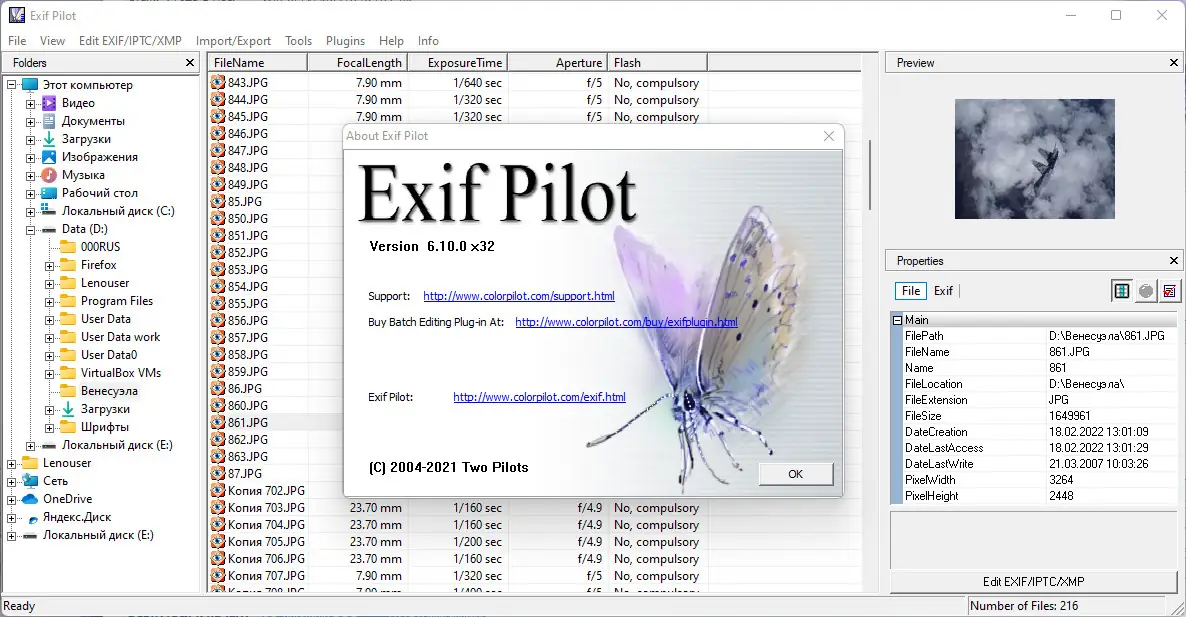
Task: Click the green Загрузки download icon under Этот компьютер
Action: [x=49, y=139]
